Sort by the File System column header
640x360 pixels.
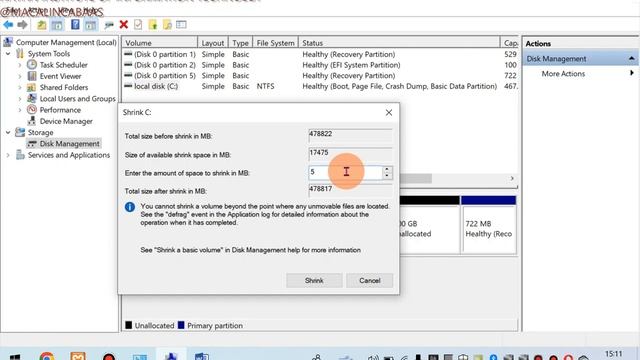coord(276,43)
